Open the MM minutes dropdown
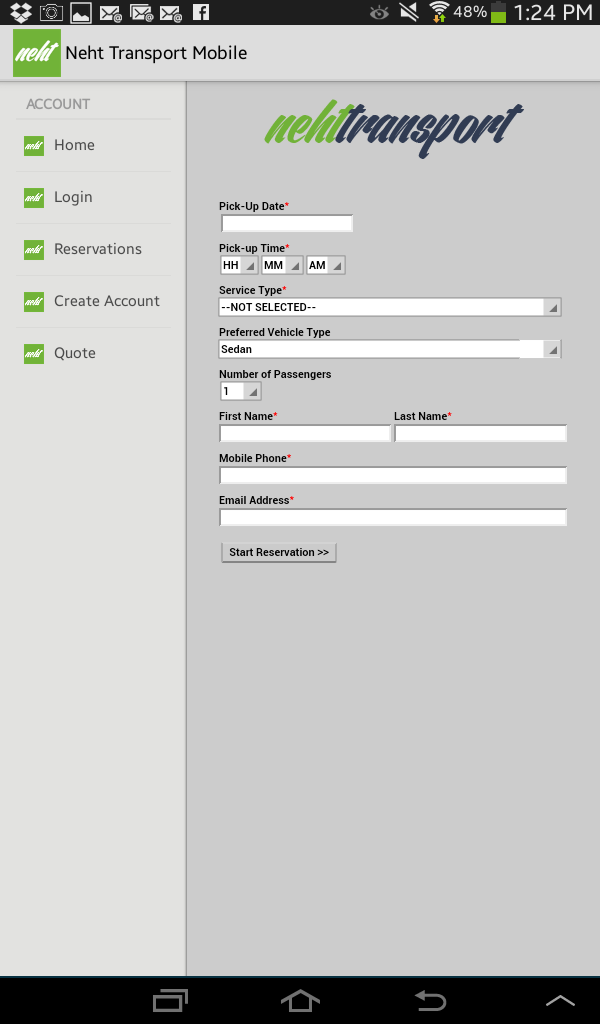This screenshot has height=1024, width=600. pos(282,265)
